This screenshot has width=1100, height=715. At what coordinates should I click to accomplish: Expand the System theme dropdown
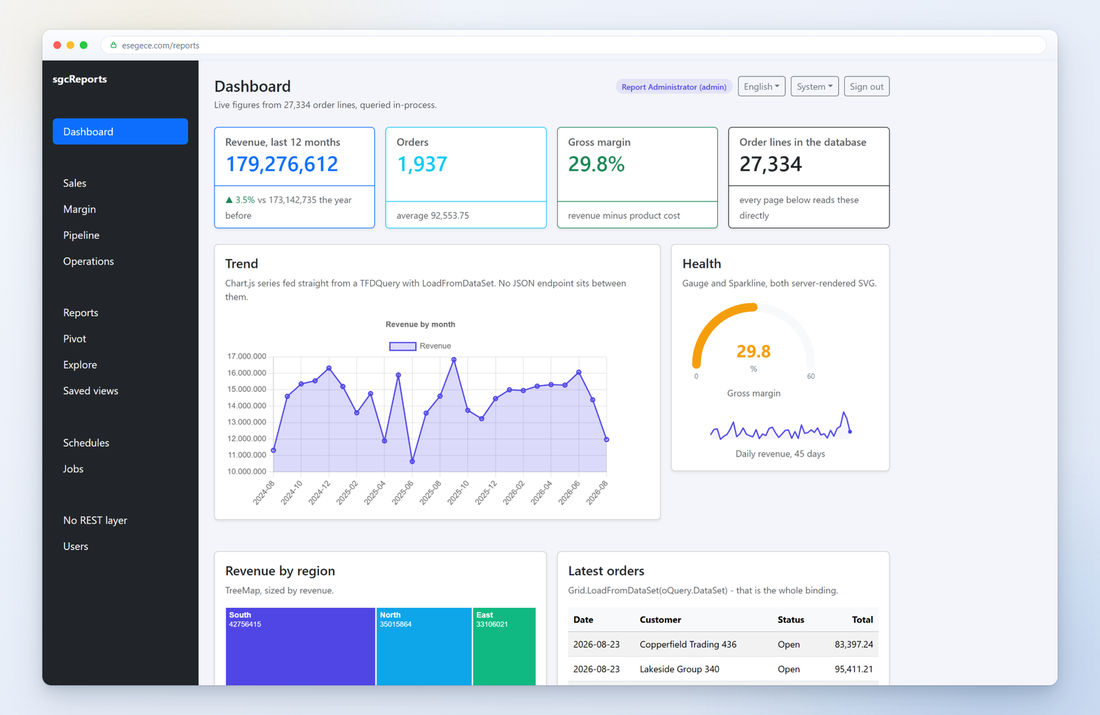pyautogui.click(x=814, y=86)
